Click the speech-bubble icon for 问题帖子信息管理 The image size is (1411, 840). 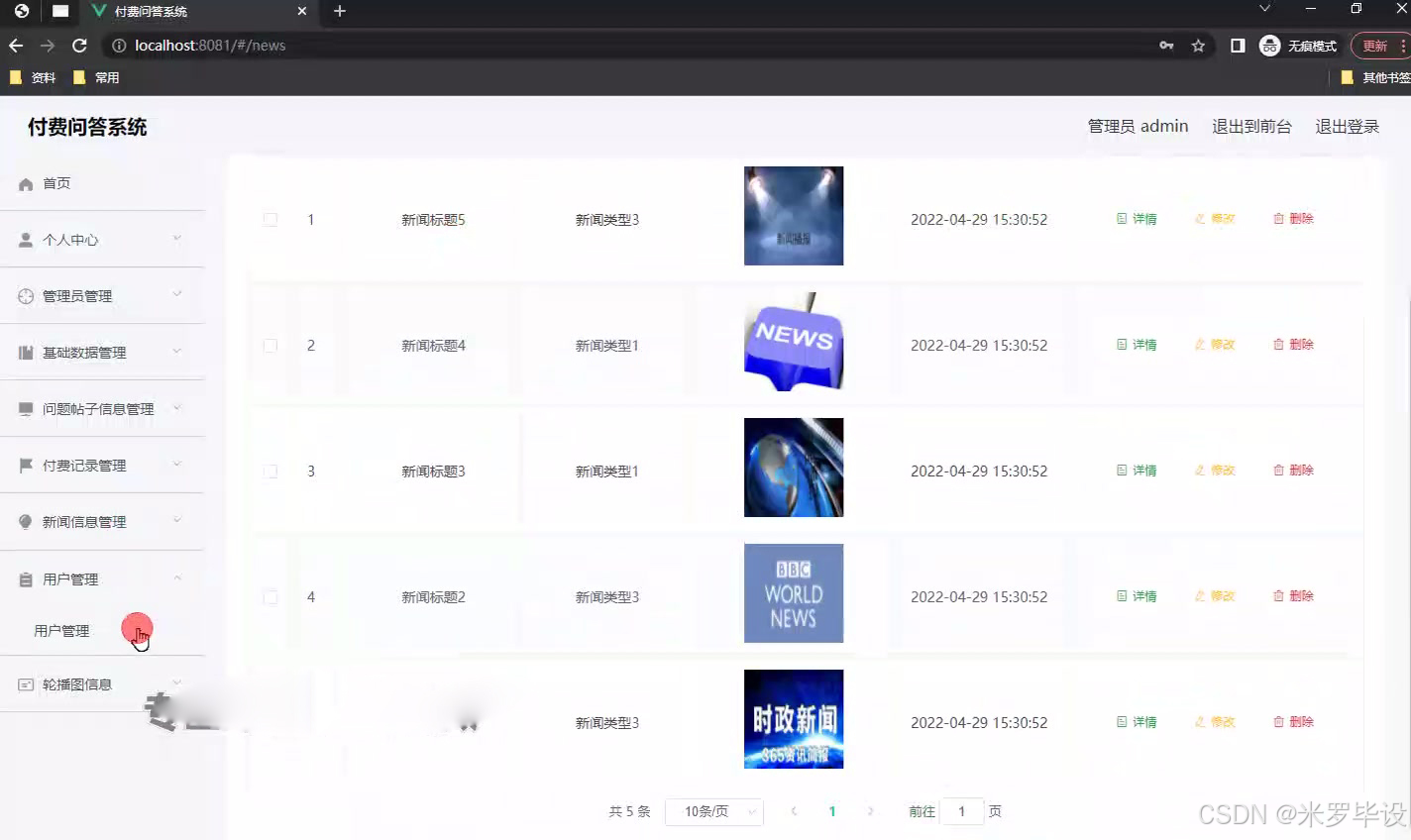point(25,408)
